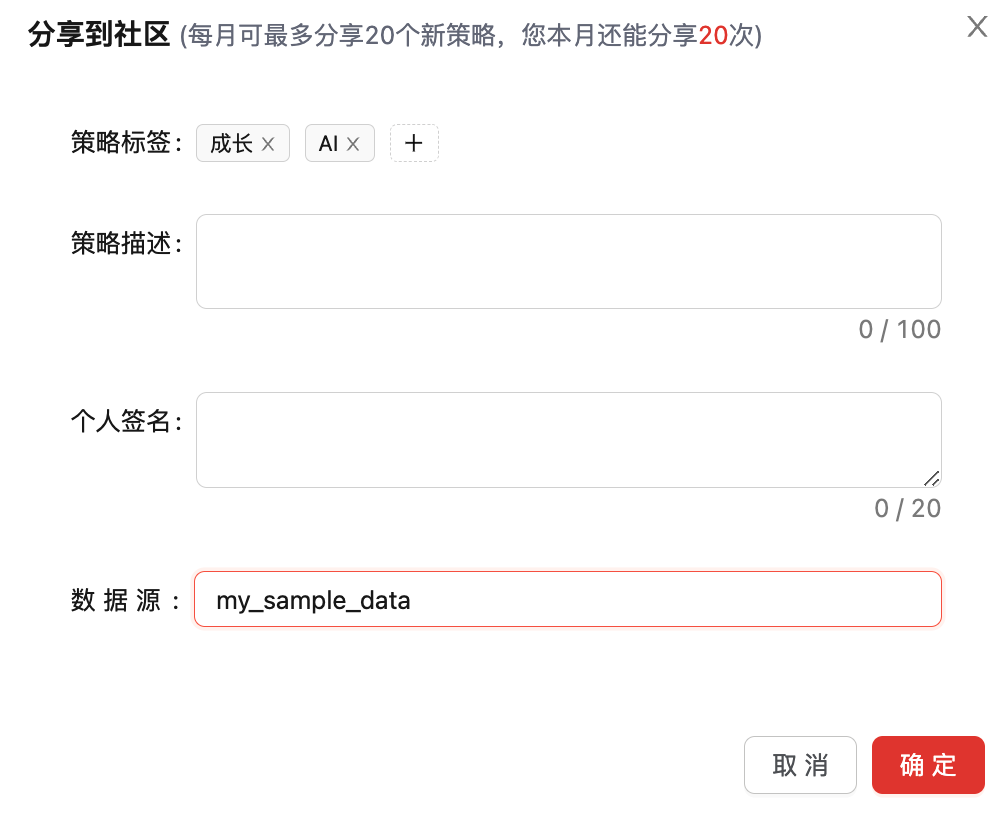Delete the AI tag
Image resolution: width=1008 pixels, height=814 pixels.
coord(353,144)
